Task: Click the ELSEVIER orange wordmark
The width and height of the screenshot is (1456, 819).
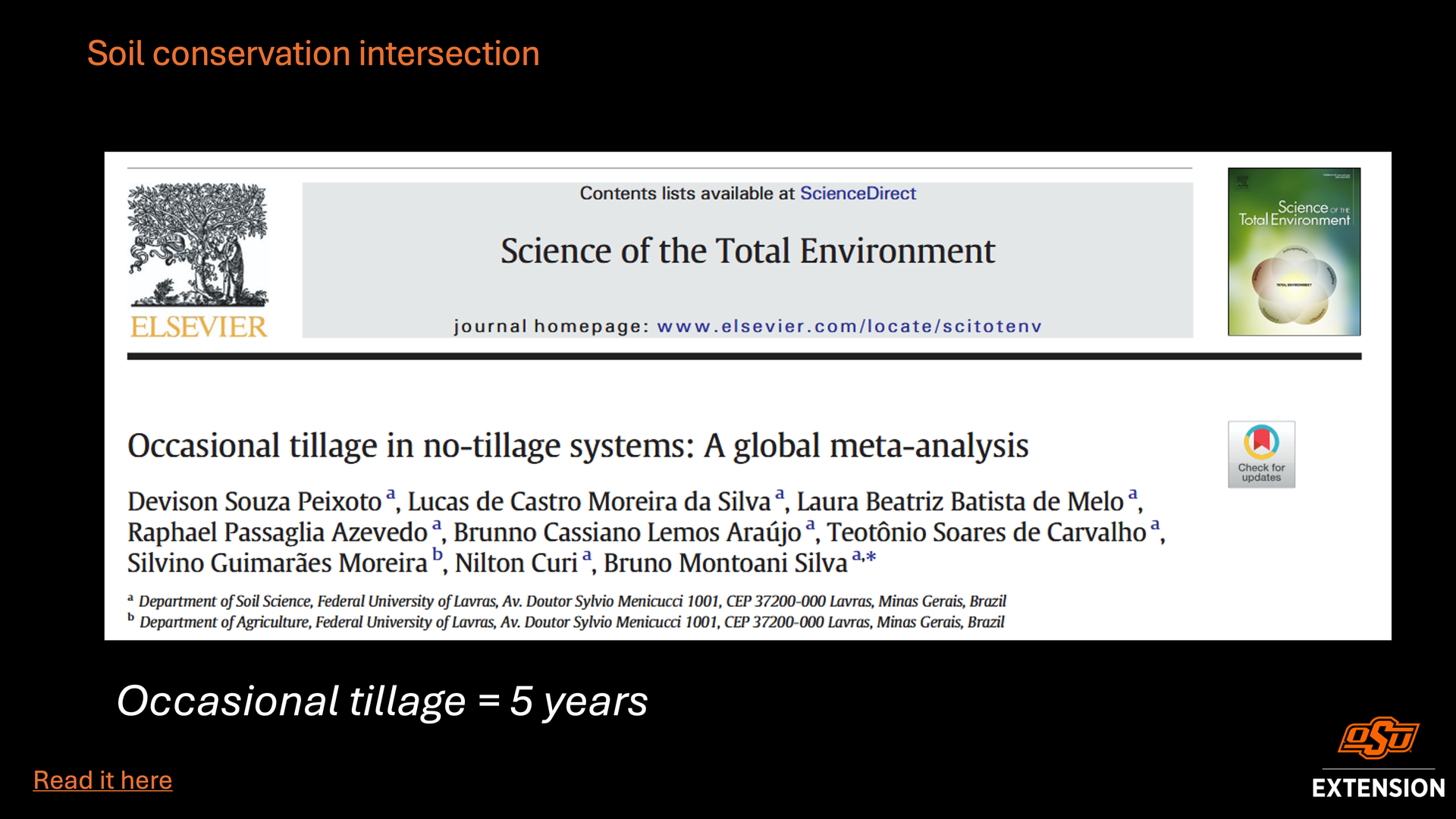Action: pos(199,327)
